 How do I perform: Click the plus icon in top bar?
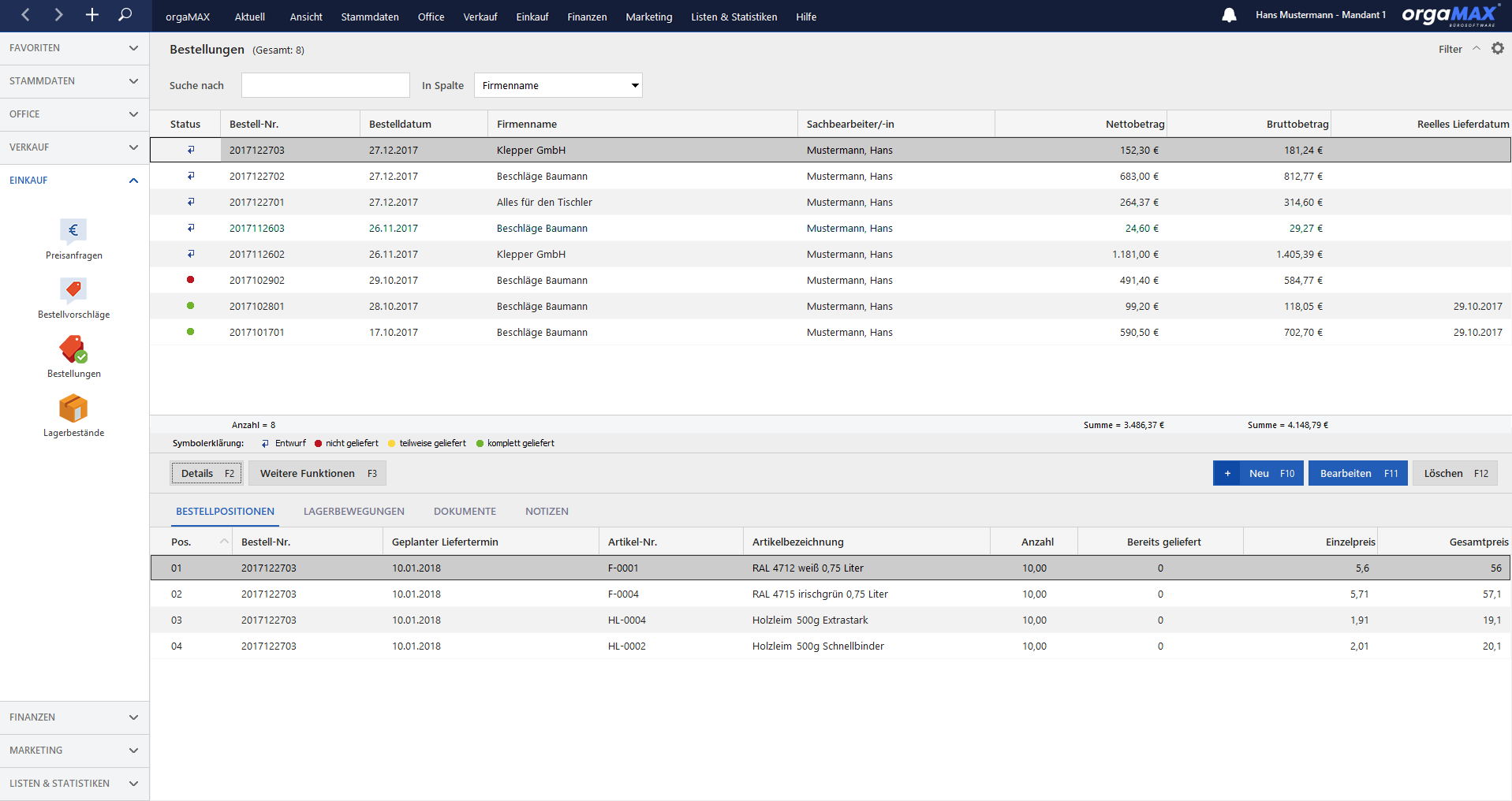pyautogui.click(x=91, y=15)
